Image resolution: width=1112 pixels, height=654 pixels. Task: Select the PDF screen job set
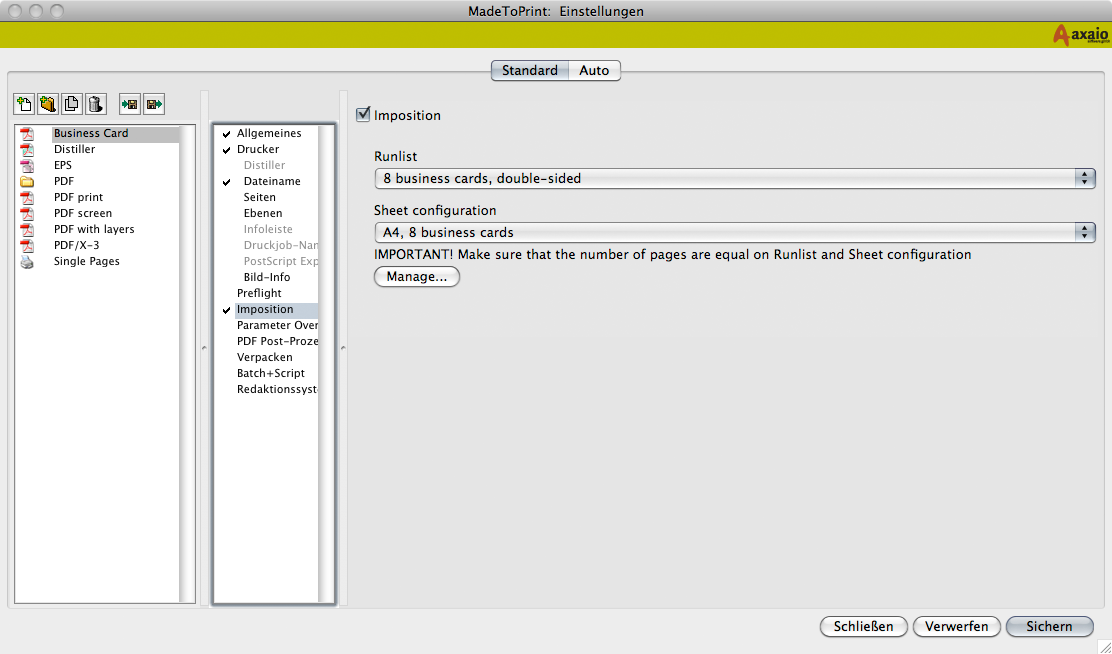[x=83, y=214]
